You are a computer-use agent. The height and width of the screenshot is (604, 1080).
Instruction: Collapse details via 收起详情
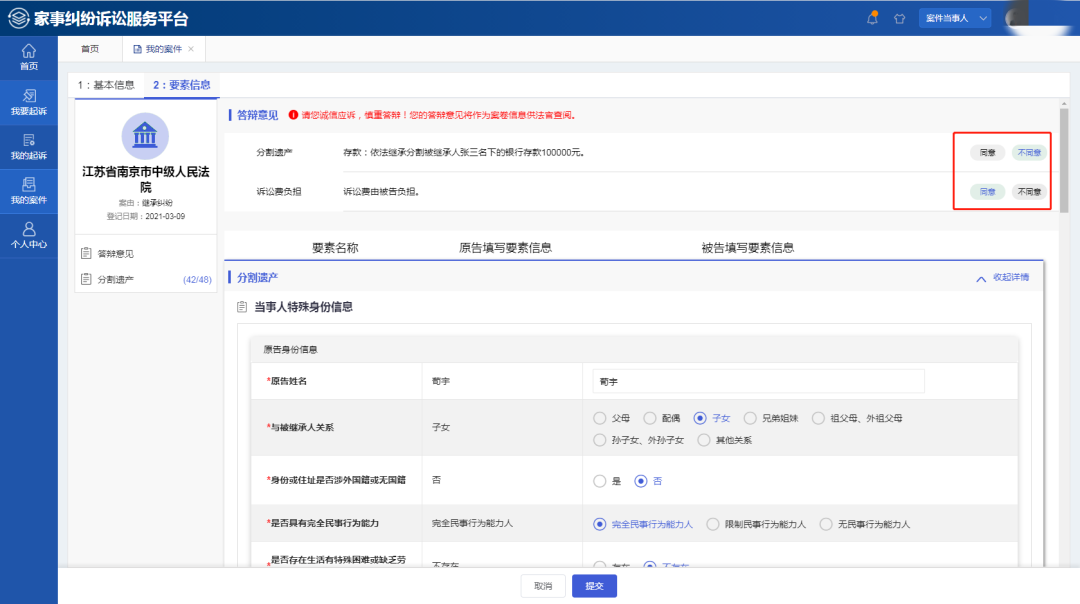[1003, 278]
